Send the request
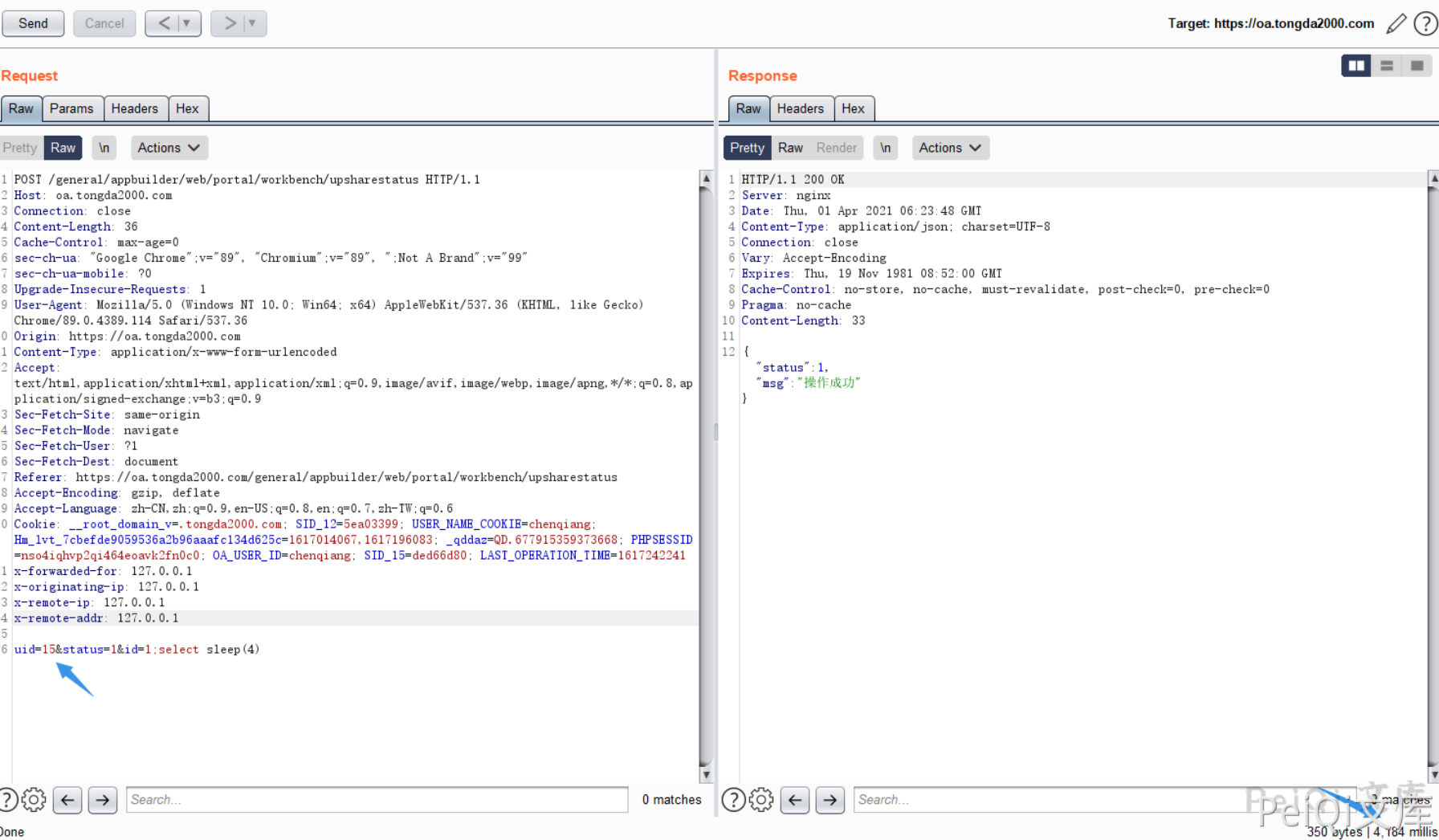Viewport: 1439px width, 840px height. pyautogui.click(x=33, y=23)
